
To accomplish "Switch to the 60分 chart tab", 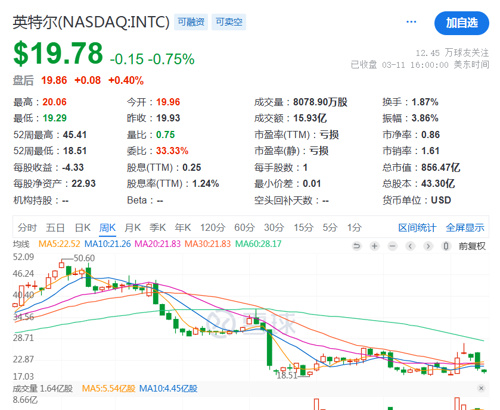I will click(x=244, y=228).
